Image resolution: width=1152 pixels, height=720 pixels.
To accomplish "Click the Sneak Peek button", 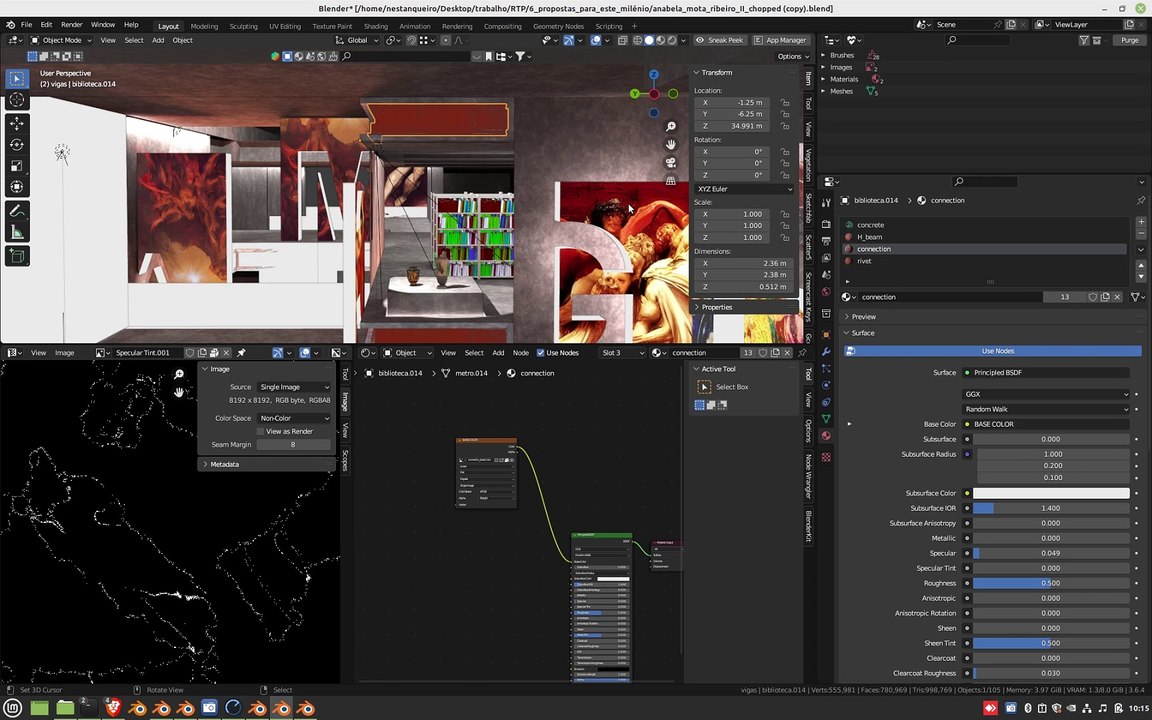I will (719, 40).
